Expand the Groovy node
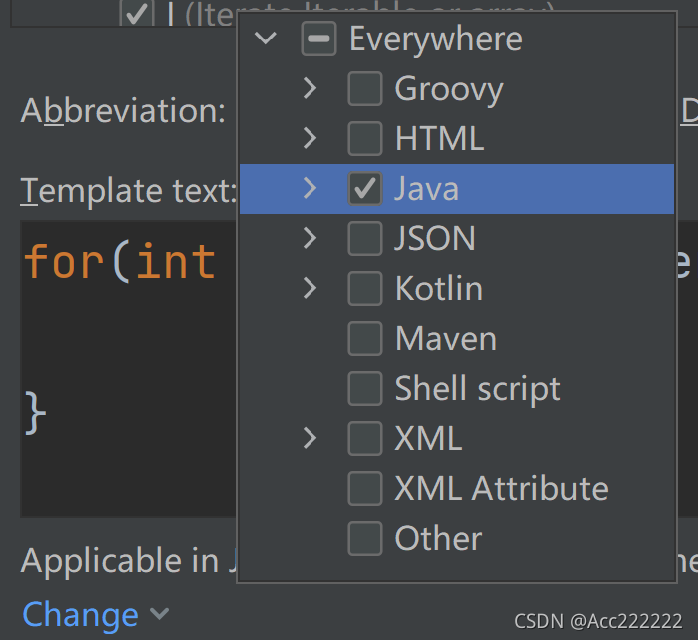Screen dimensions: 698x640 pos(310,88)
